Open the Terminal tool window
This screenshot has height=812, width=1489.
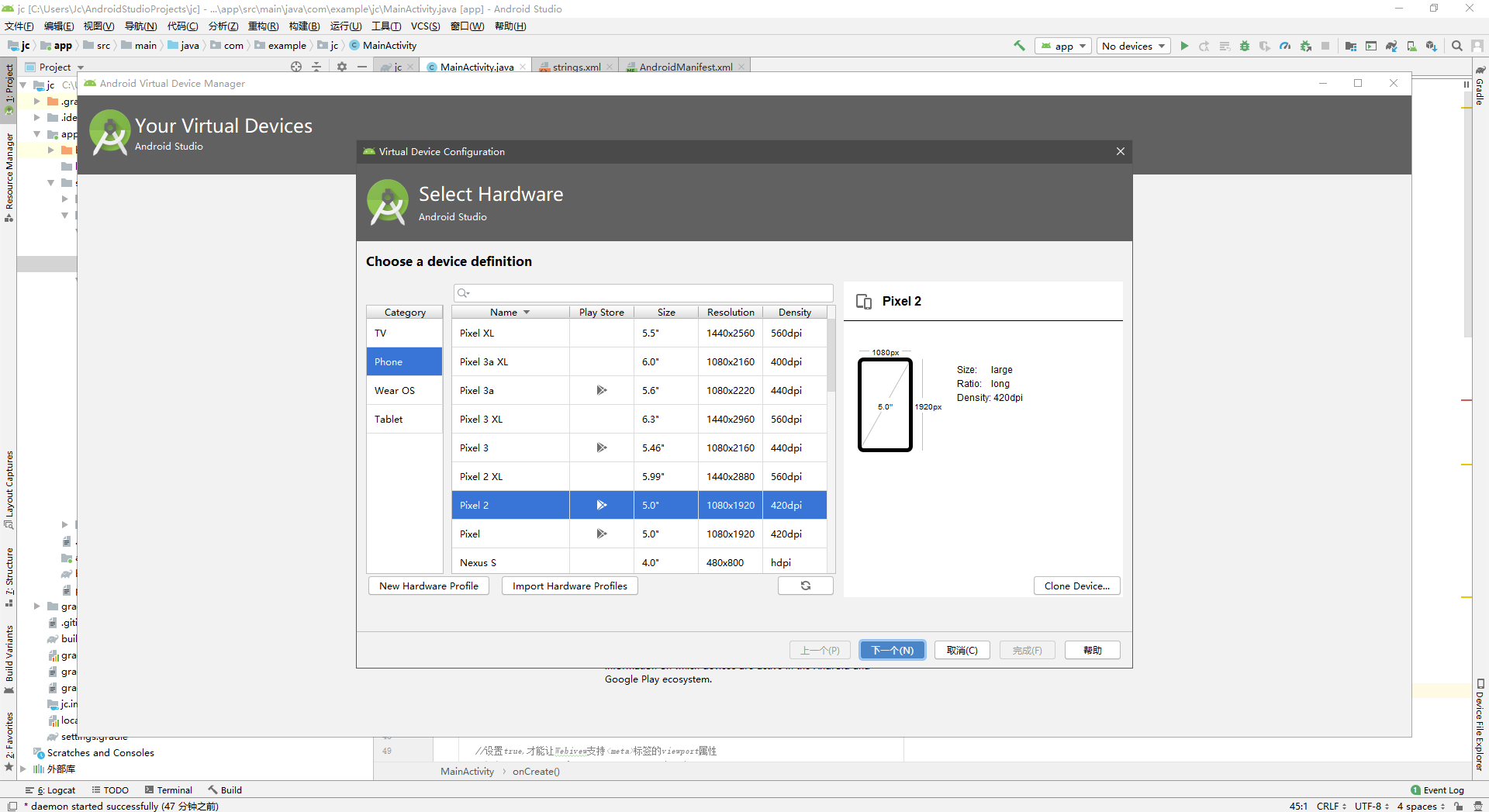click(x=168, y=790)
